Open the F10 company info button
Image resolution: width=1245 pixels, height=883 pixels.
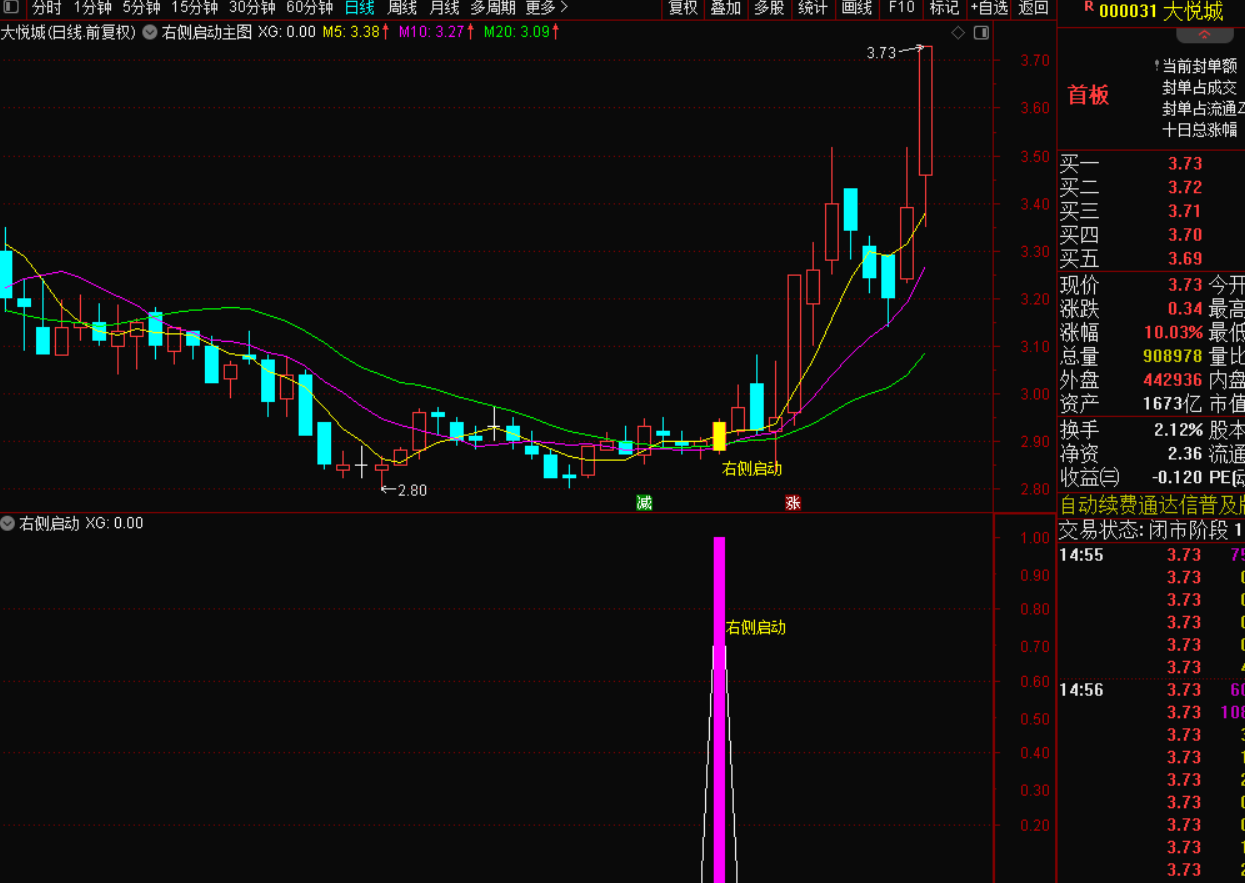pos(901,8)
